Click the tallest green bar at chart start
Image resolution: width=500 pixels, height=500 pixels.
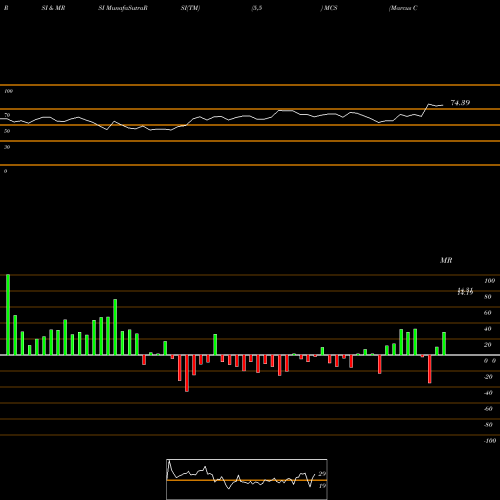click(x=8, y=315)
